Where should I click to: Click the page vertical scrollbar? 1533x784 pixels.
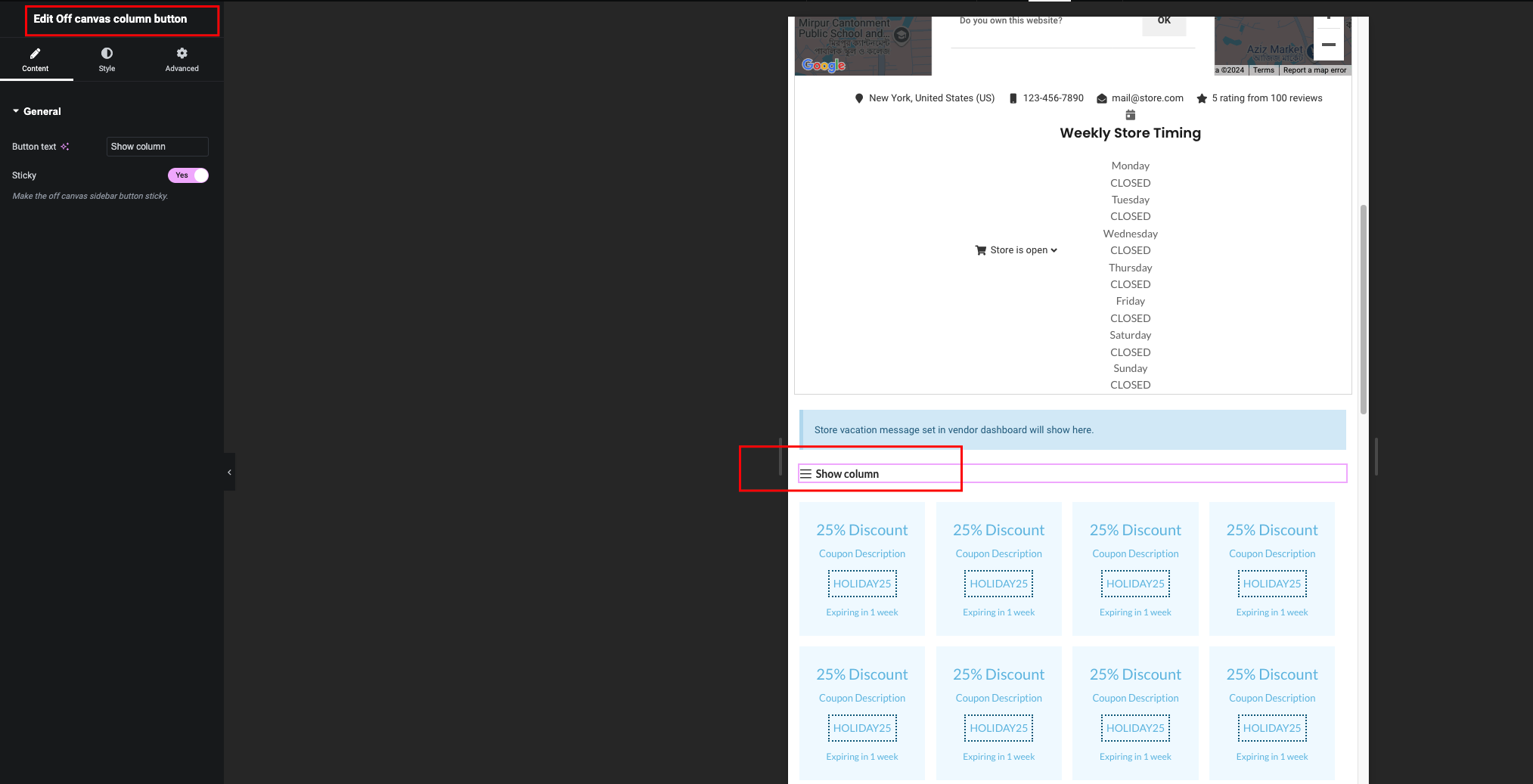click(1364, 308)
